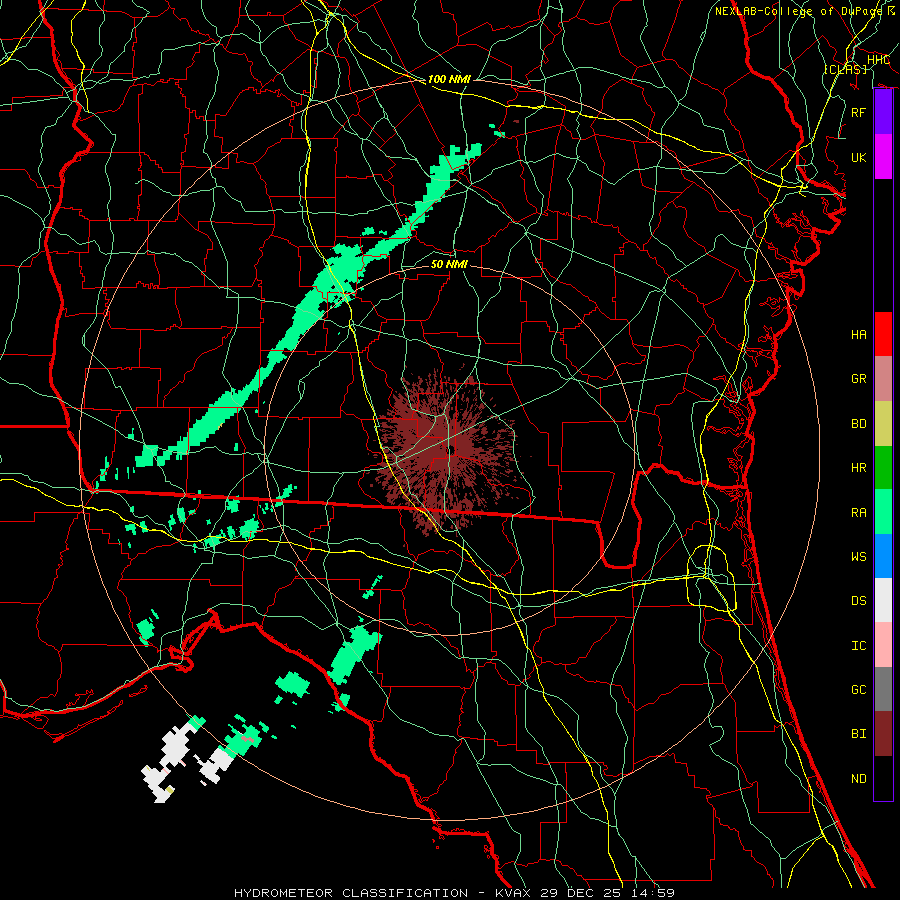This screenshot has height=900, width=900.
Task: Click the HR legend label
Action: pyautogui.click(x=858, y=467)
